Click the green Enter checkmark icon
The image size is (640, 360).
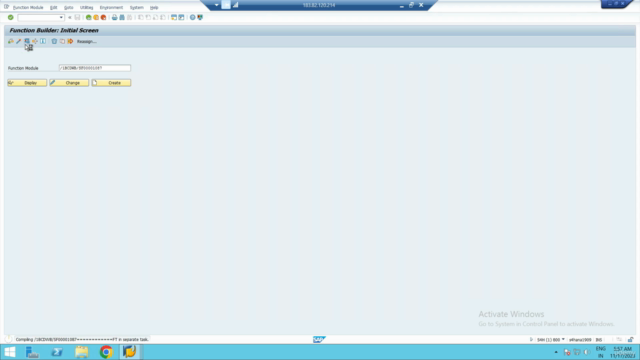pos(11,18)
